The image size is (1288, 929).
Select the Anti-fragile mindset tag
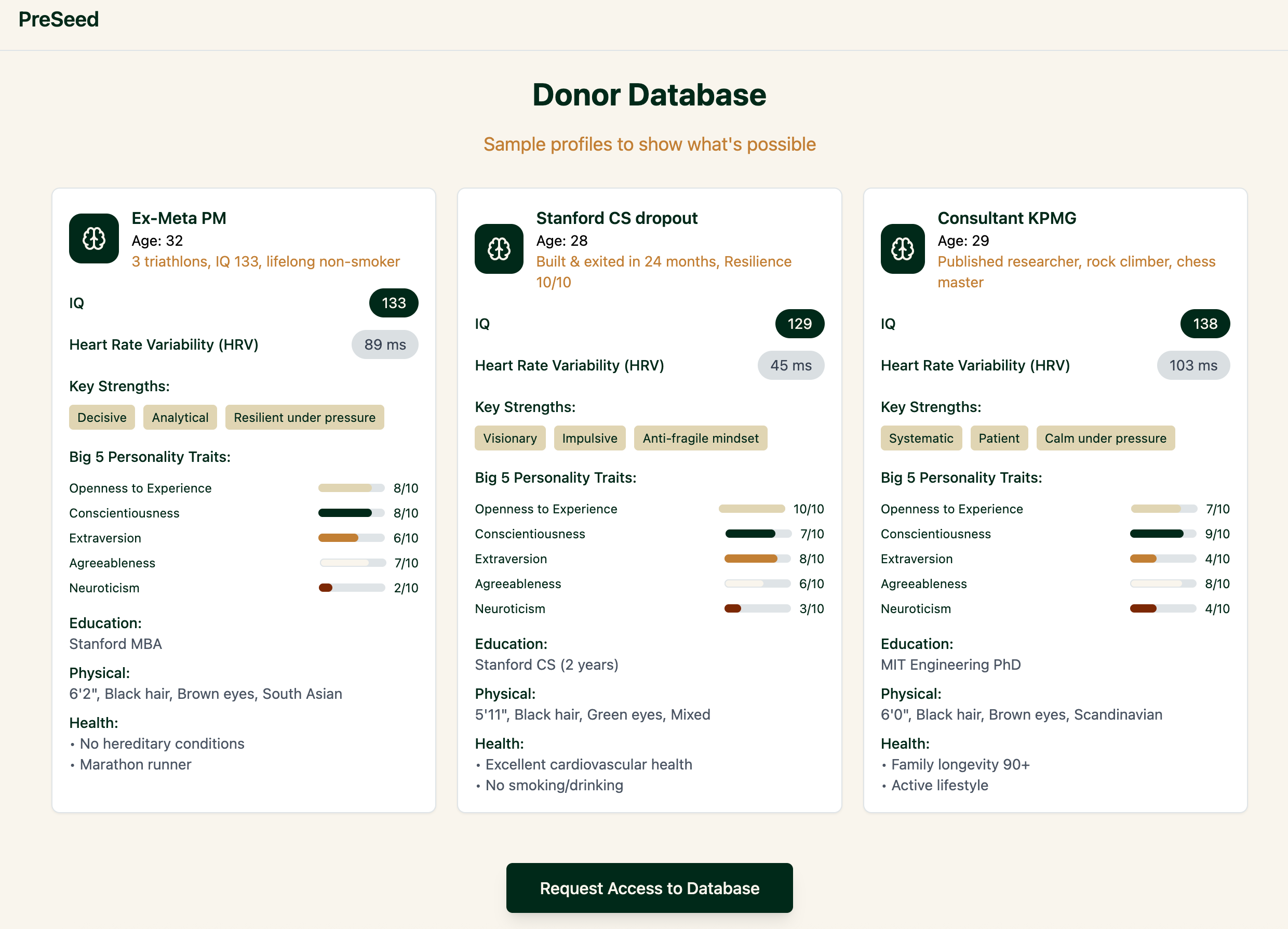pos(700,438)
